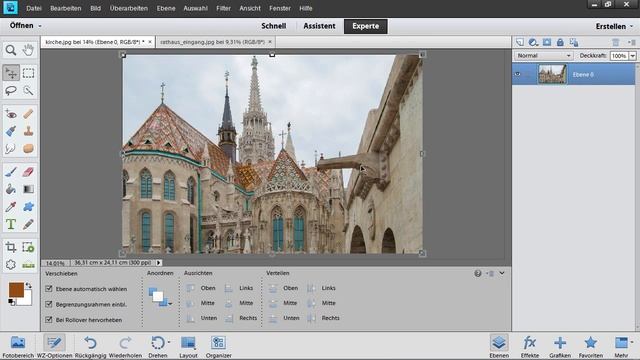Toggle 'Bei Rollover hervorheben' checkbox
640x360 pixels.
pyautogui.click(x=49, y=320)
